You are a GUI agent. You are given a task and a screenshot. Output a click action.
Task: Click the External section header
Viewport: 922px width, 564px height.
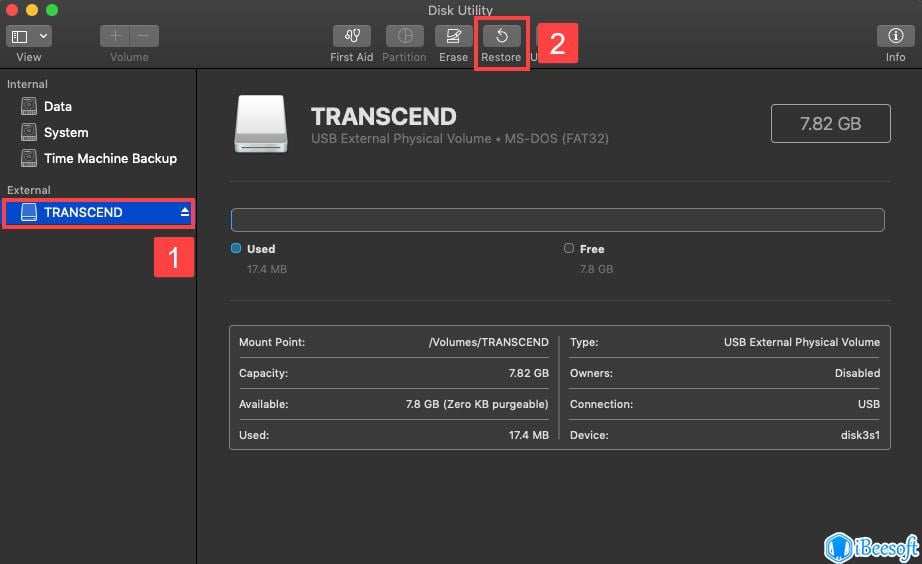pyautogui.click(x=28, y=190)
